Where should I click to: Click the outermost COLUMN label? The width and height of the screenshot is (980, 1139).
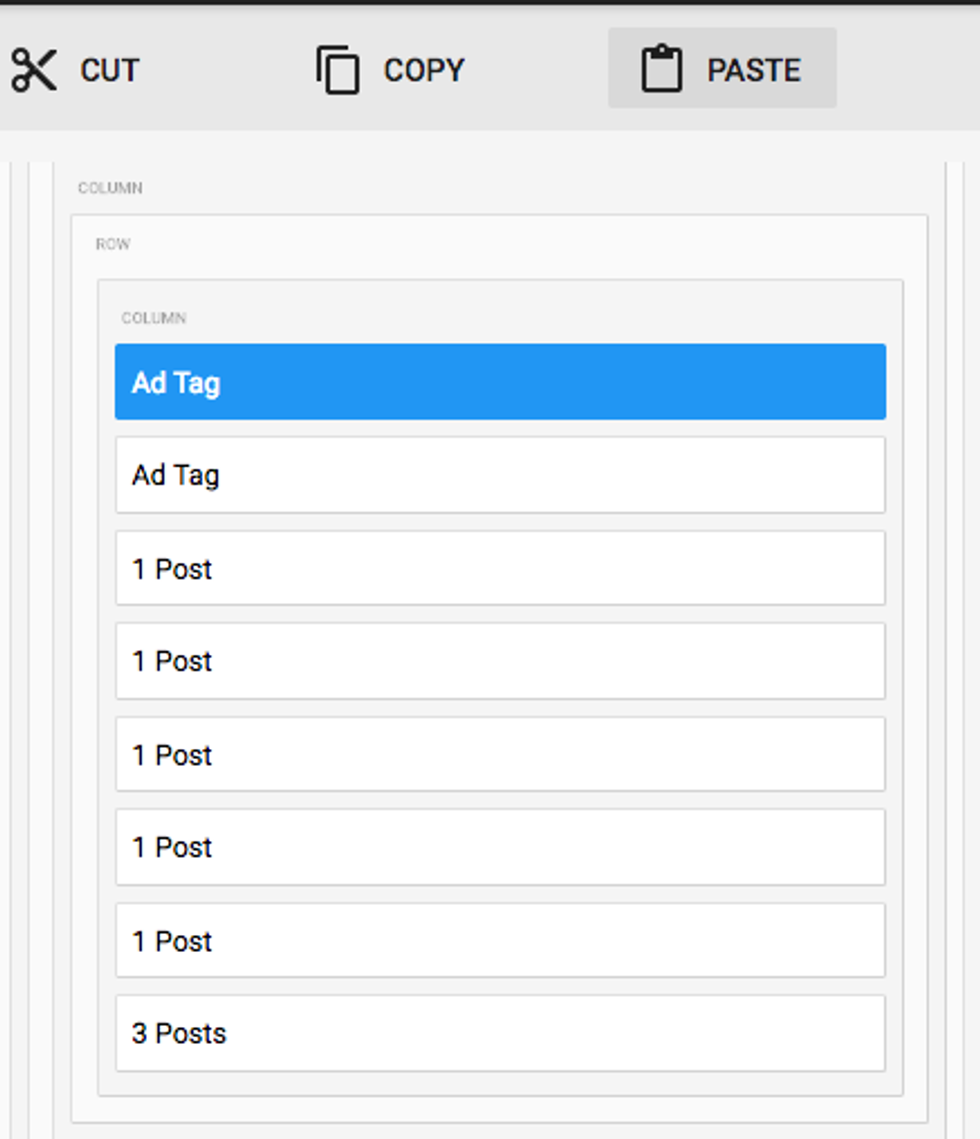click(x=110, y=188)
